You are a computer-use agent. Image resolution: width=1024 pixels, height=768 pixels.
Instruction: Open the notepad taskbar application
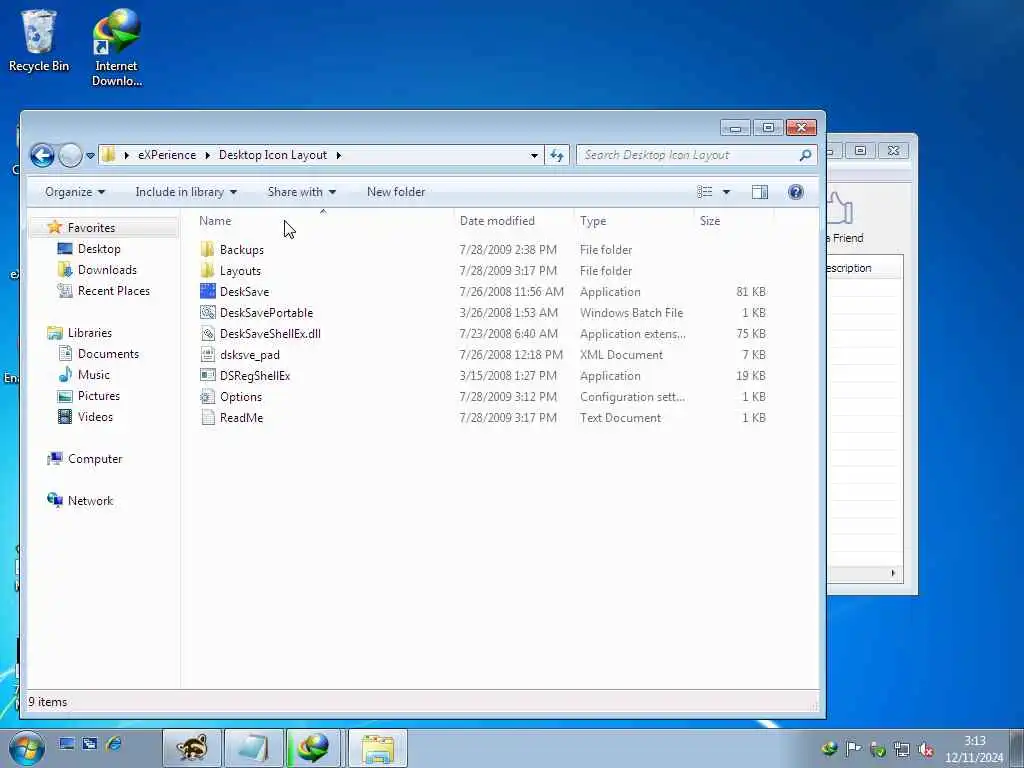[253, 748]
